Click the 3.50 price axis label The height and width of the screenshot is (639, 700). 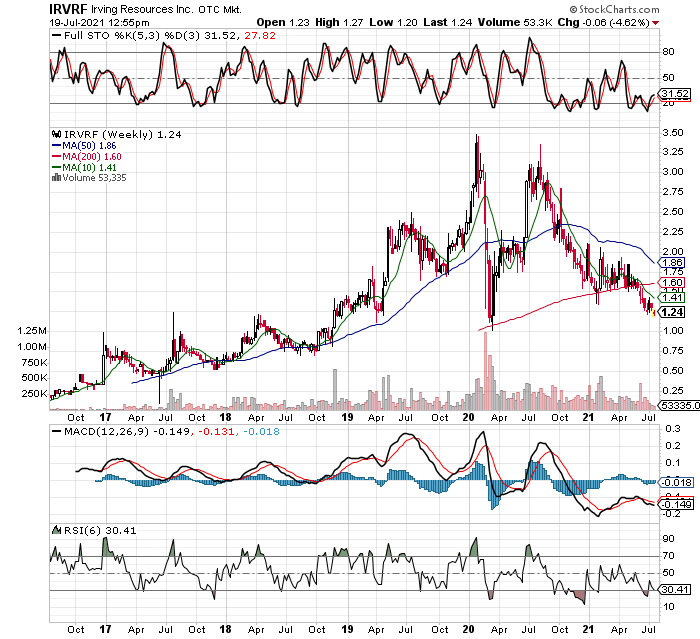pyautogui.click(x=673, y=133)
